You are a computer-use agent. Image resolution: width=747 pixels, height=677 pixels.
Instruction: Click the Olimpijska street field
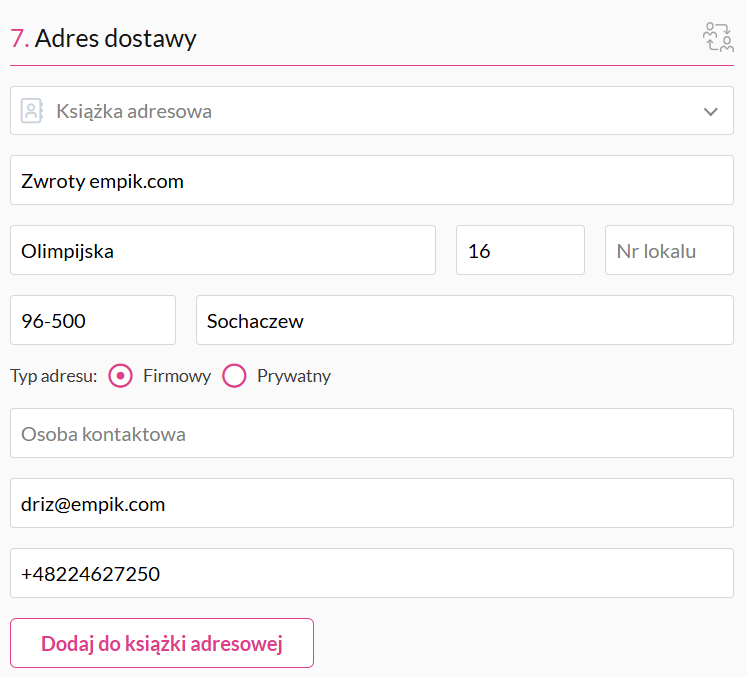tap(223, 250)
